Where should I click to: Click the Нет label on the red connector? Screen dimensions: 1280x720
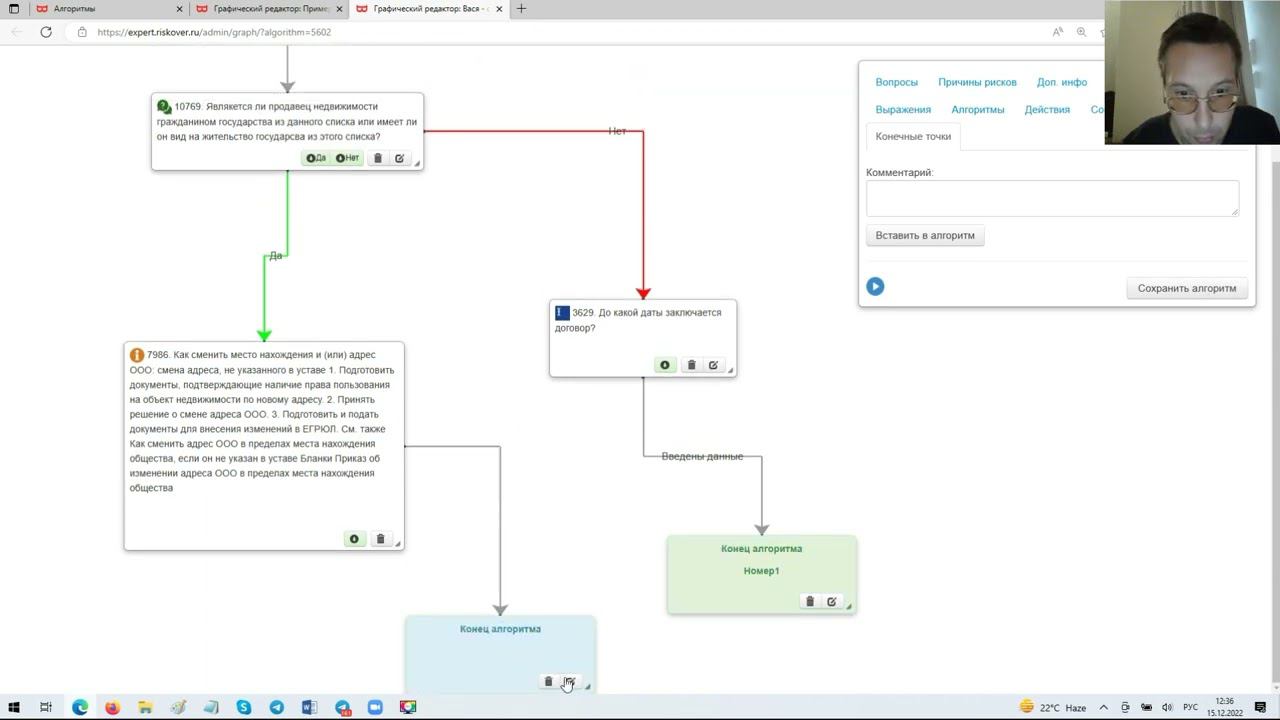pos(617,131)
